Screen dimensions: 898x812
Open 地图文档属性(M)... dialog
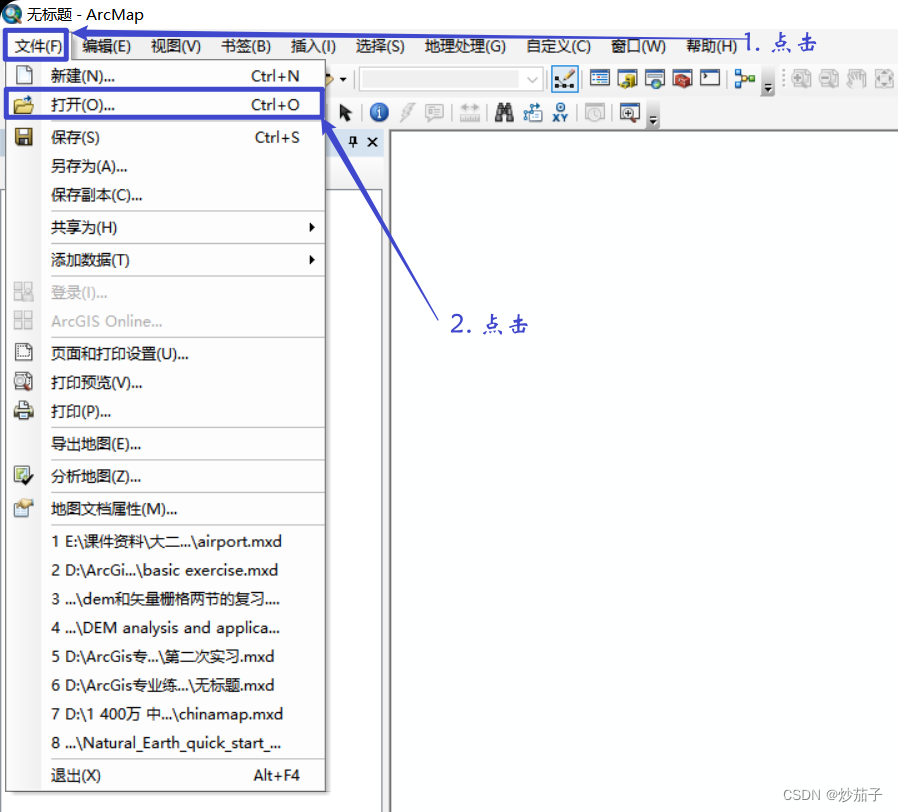(x=165, y=509)
